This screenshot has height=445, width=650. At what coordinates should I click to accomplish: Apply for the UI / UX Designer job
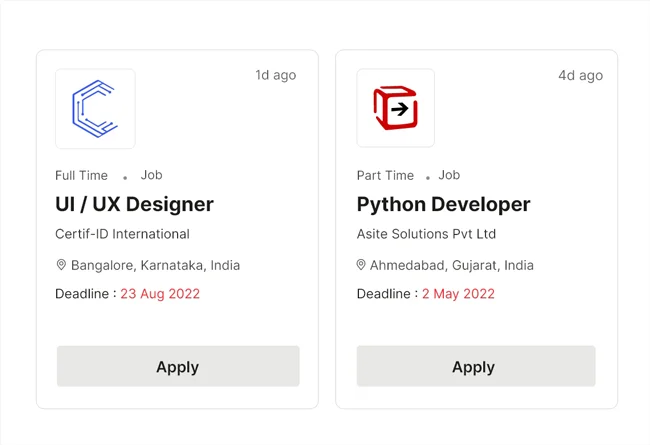[178, 366]
